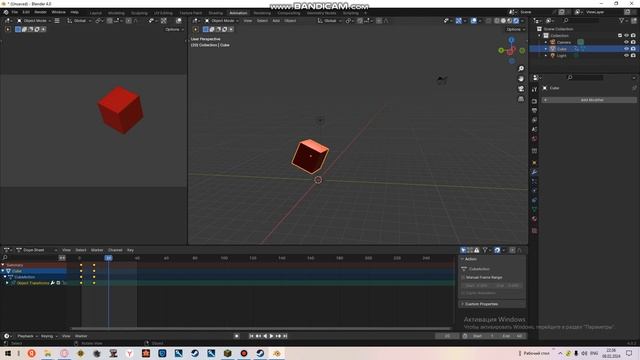Collapse the Collection in outliner
The image size is (640, 360).
pyautogui.click(x=540, y=36)
